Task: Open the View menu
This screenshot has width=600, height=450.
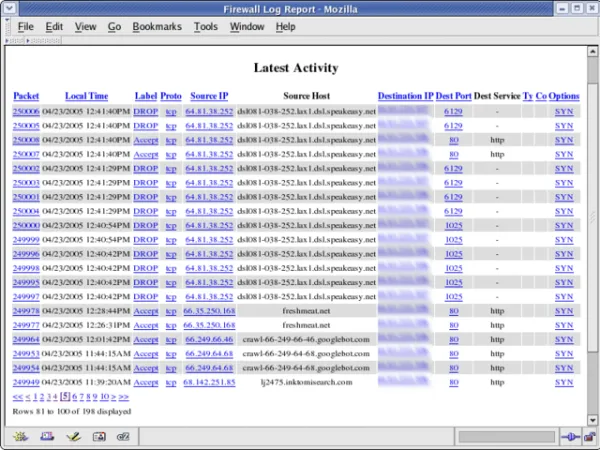Action: pyautogui.click(x=85, y=27)
